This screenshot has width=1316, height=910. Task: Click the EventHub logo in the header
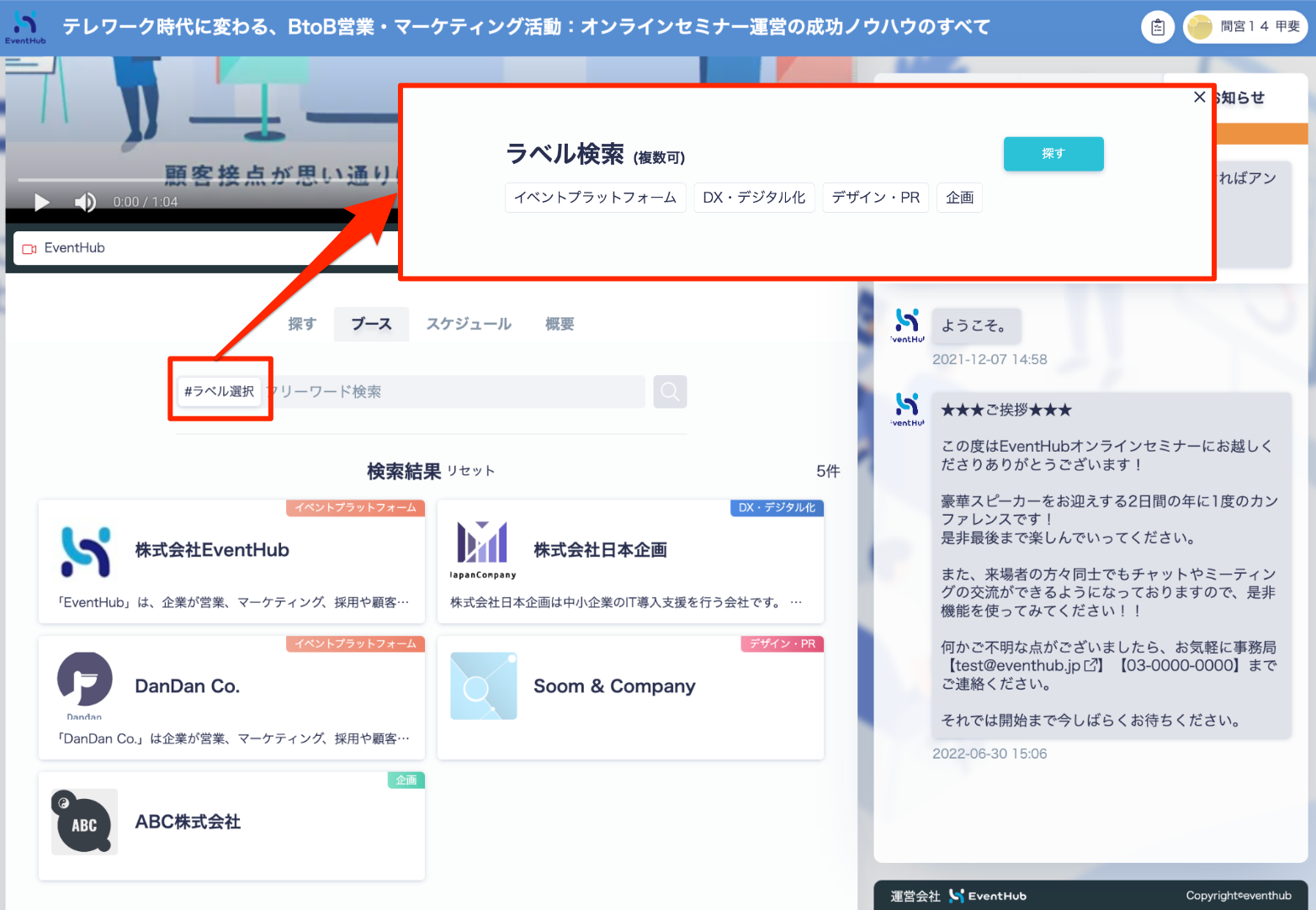point(25,27)
